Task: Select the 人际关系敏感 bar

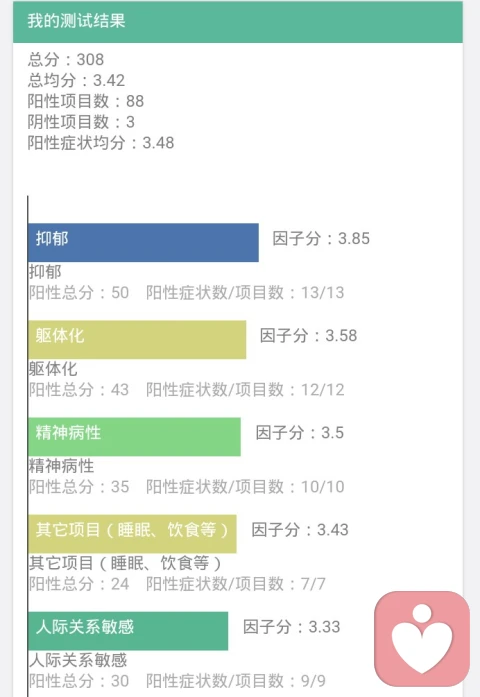Action: 128,631
